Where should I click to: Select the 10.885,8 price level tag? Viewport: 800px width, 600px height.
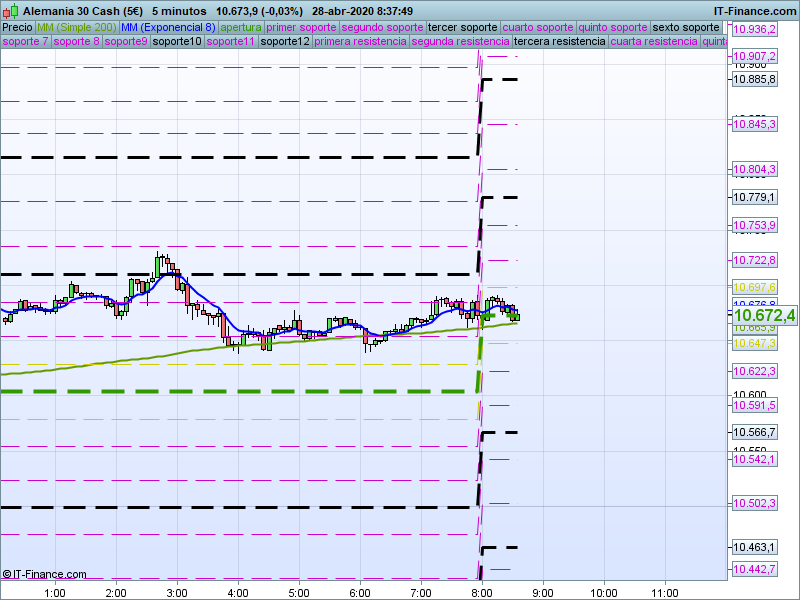[754, 79]
